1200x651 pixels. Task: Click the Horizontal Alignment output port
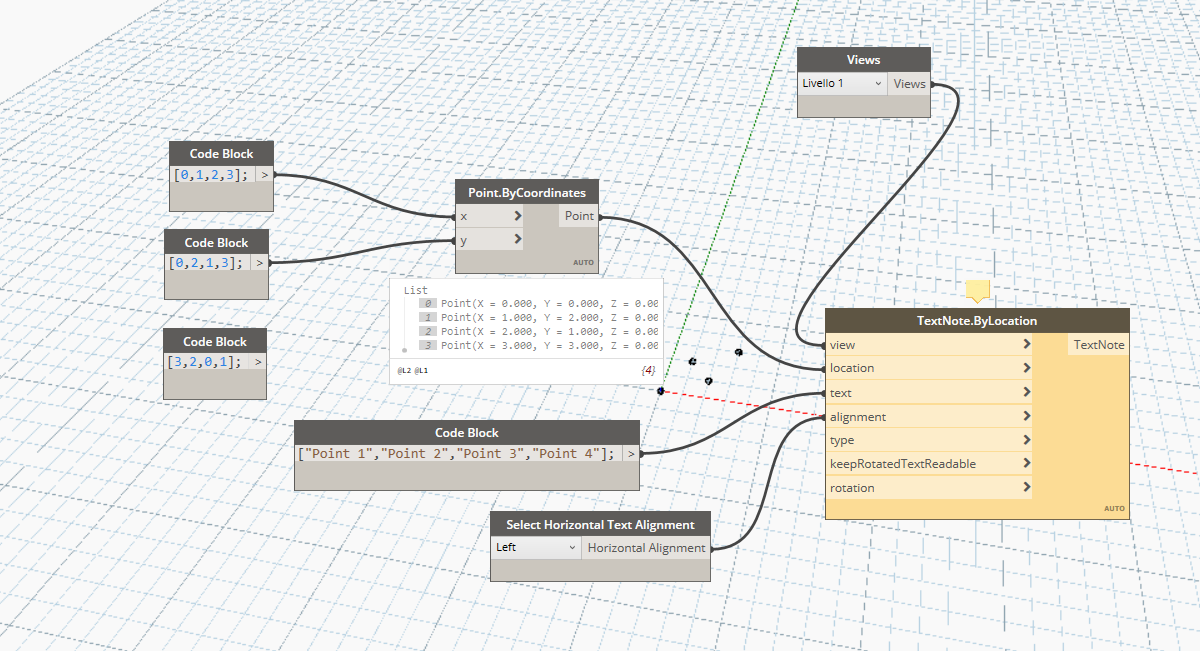click(x=646, y=548)
